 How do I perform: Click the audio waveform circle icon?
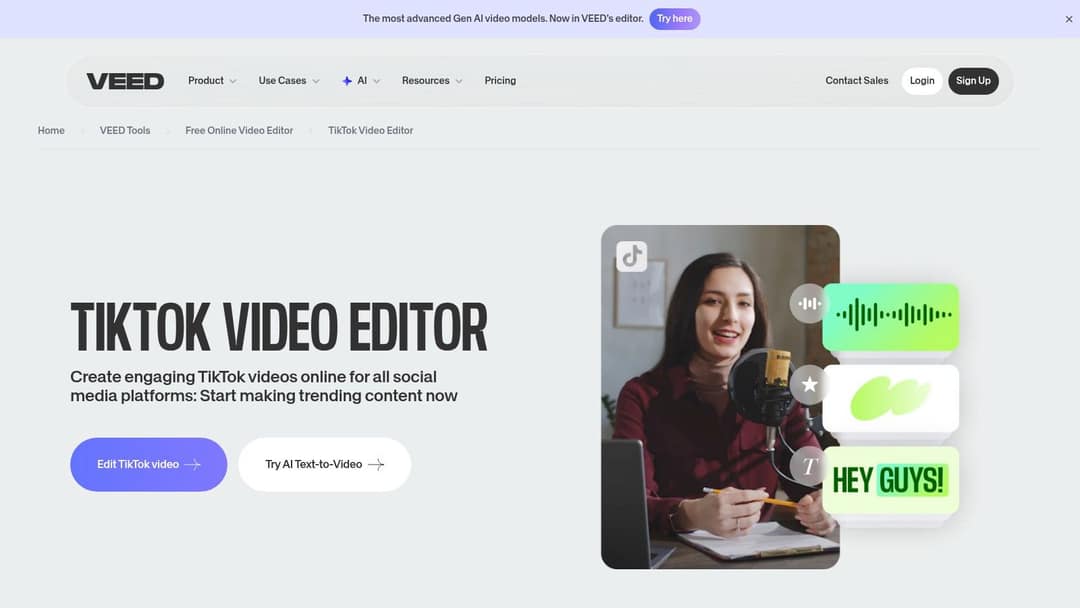tap(809, 303)
